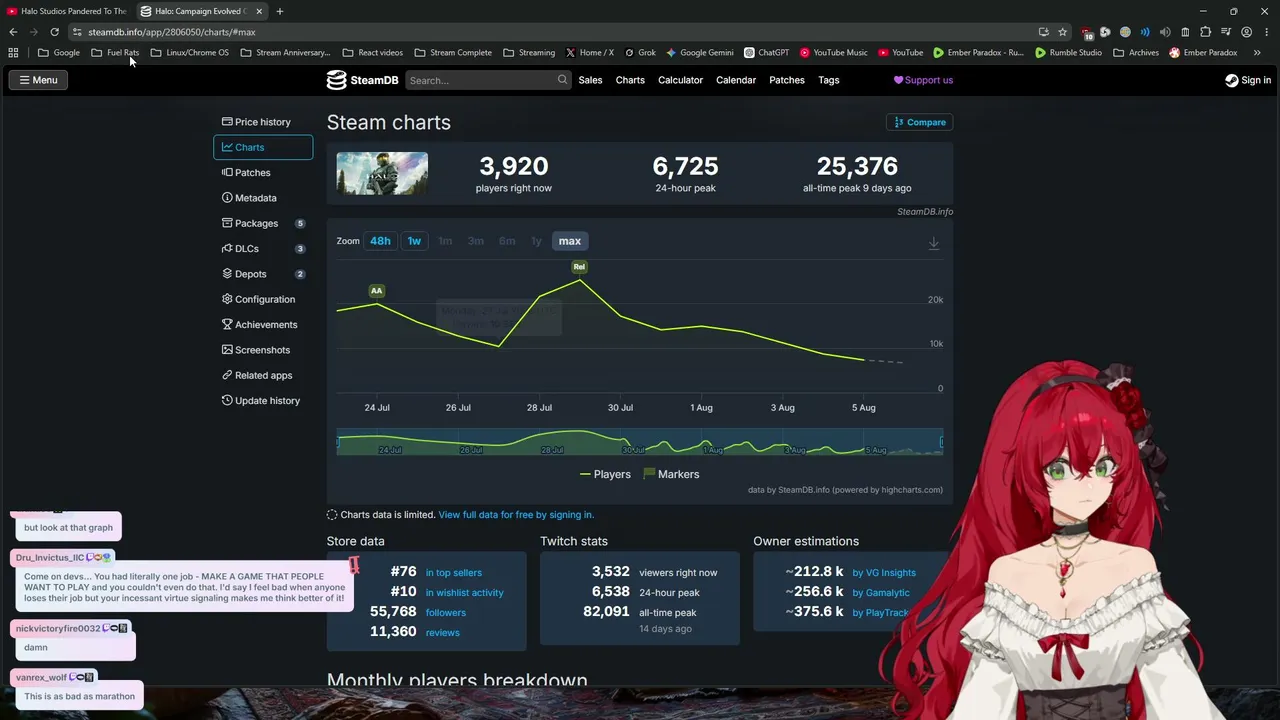1280x720 pixels.
Task: Click the install app icon in address bar
Action: (1043, 32)
